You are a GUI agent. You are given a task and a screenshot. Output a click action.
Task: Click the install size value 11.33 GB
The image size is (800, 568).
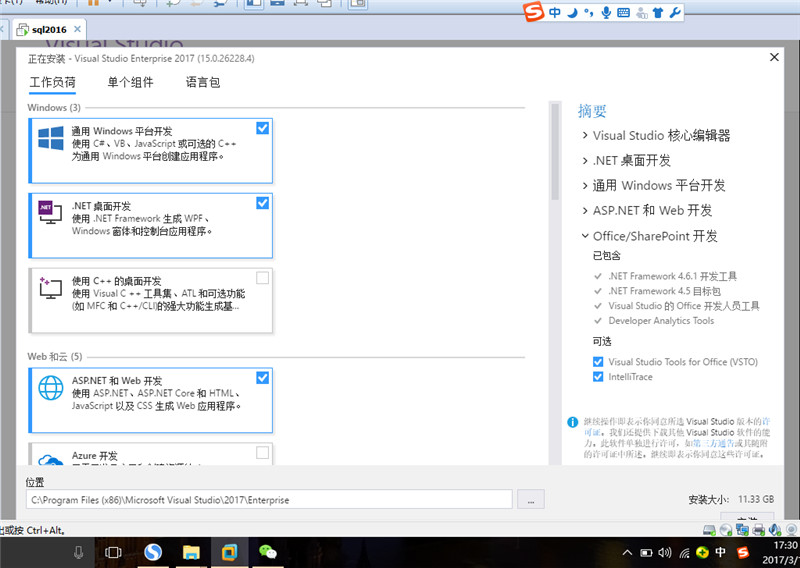[x=756, y=499]
